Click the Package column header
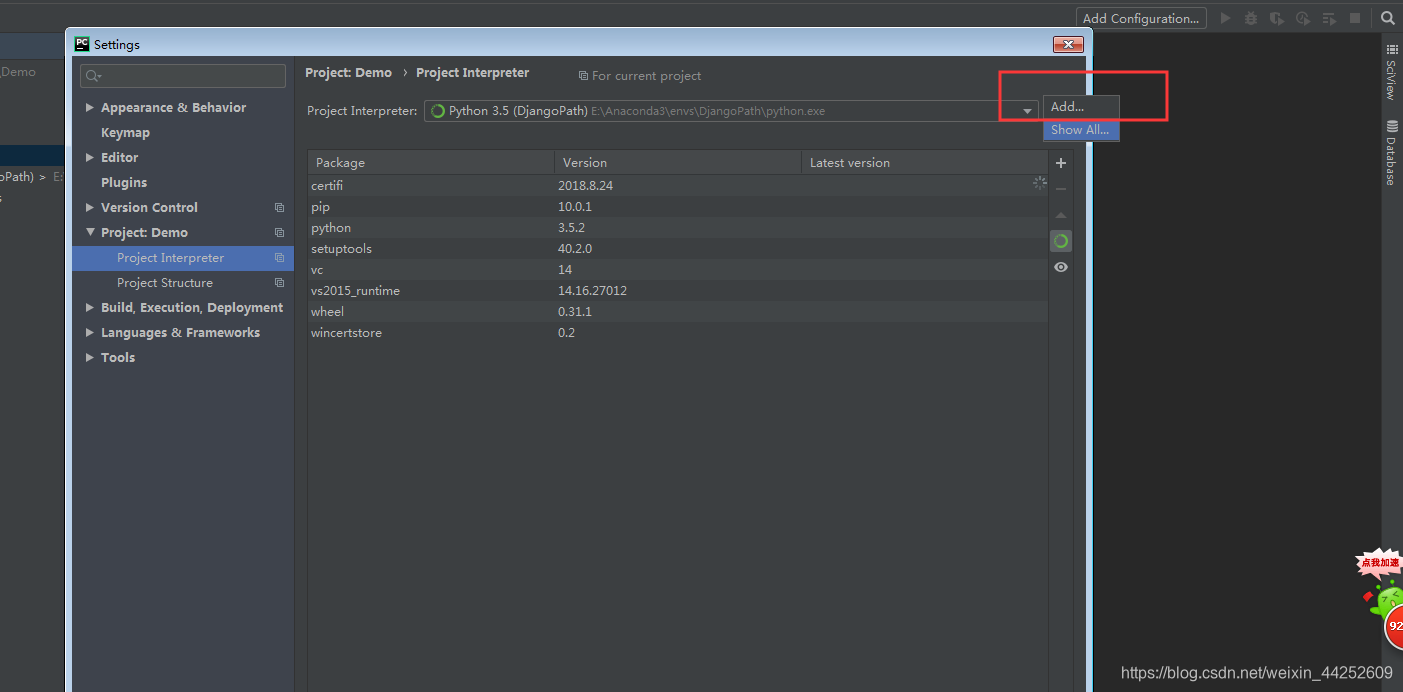The width and height of the screenshot is (1403, 692). 431,163
